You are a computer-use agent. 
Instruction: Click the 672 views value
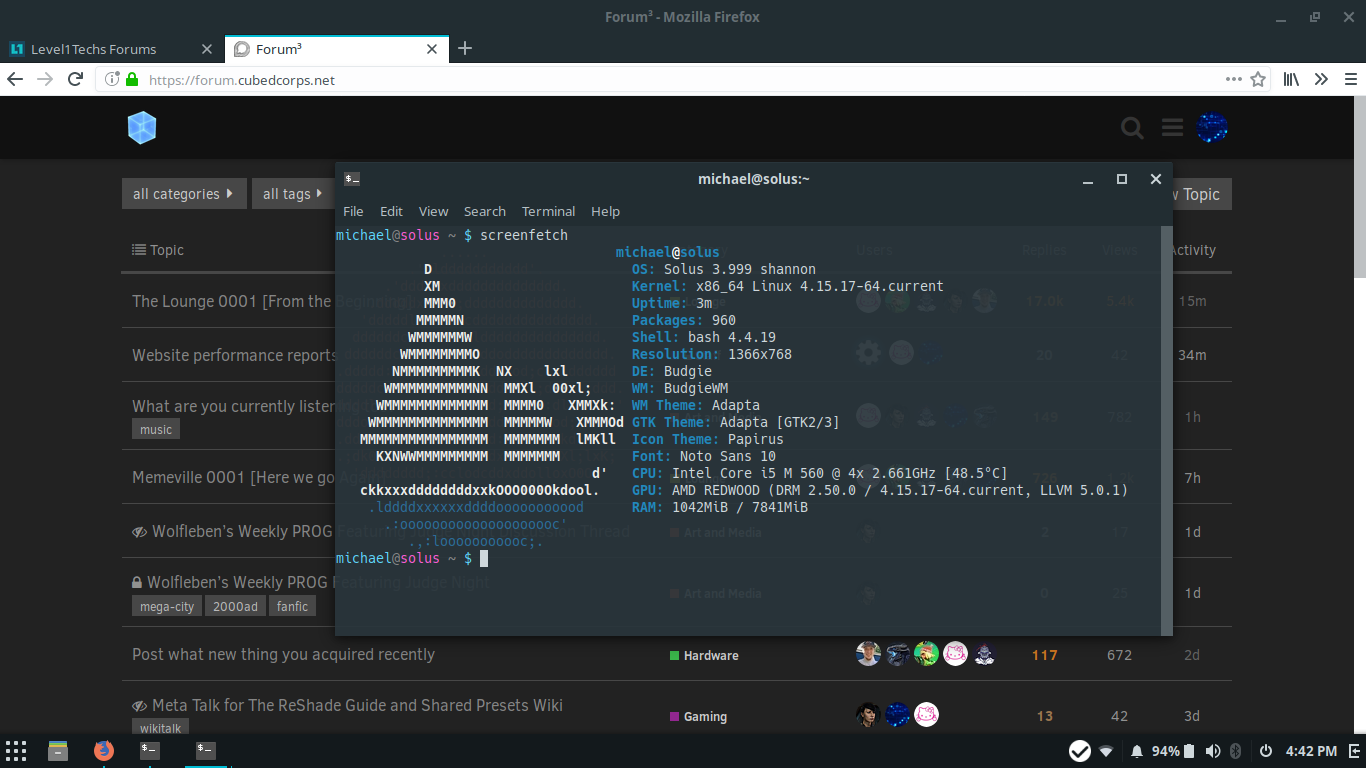coord(1119,655)
